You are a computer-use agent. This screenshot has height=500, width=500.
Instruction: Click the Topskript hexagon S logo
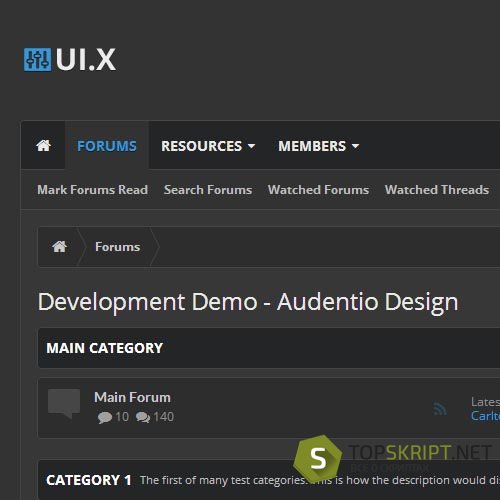(x=318, y=459)
